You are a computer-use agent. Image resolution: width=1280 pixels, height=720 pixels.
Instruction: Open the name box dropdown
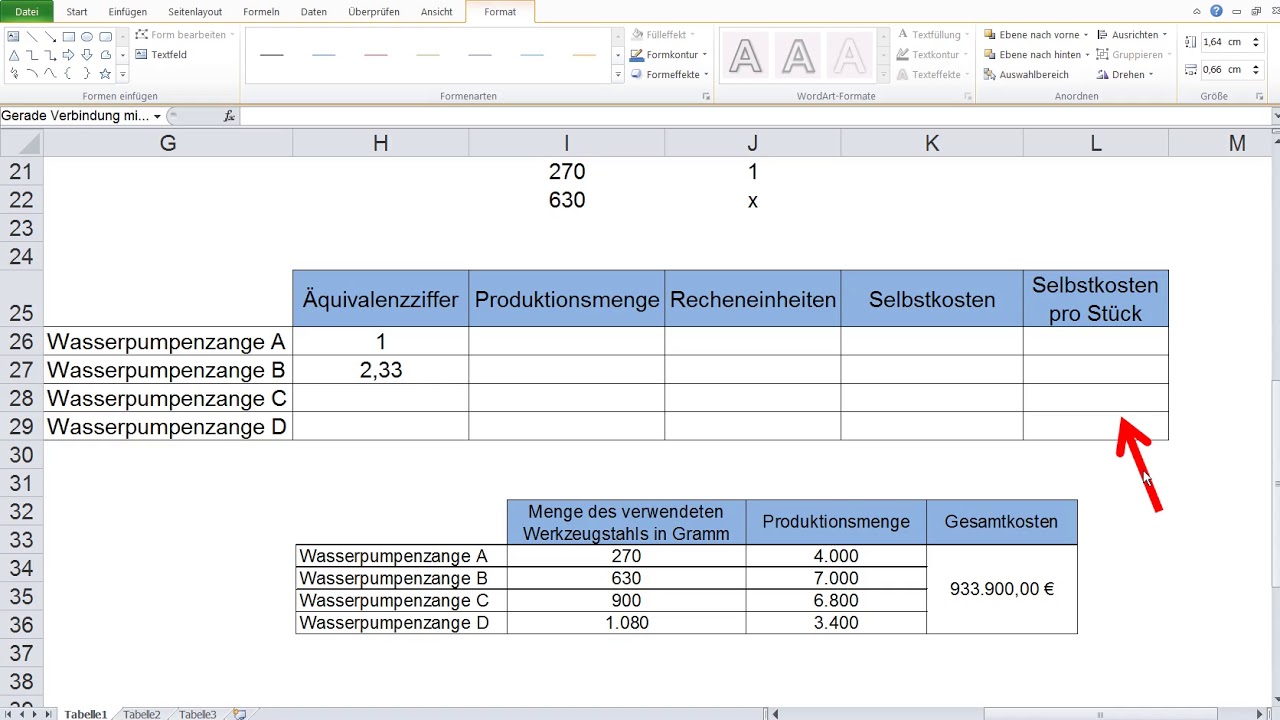coord(157,116)
